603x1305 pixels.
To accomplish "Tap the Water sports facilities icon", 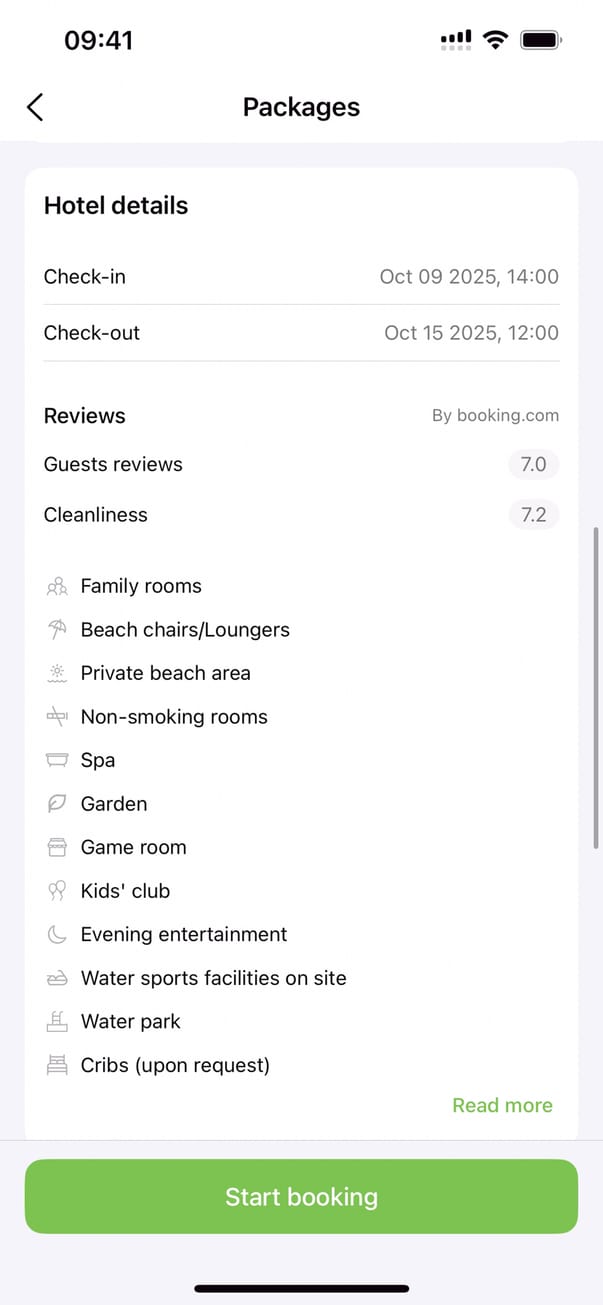I will pos(57,978).
